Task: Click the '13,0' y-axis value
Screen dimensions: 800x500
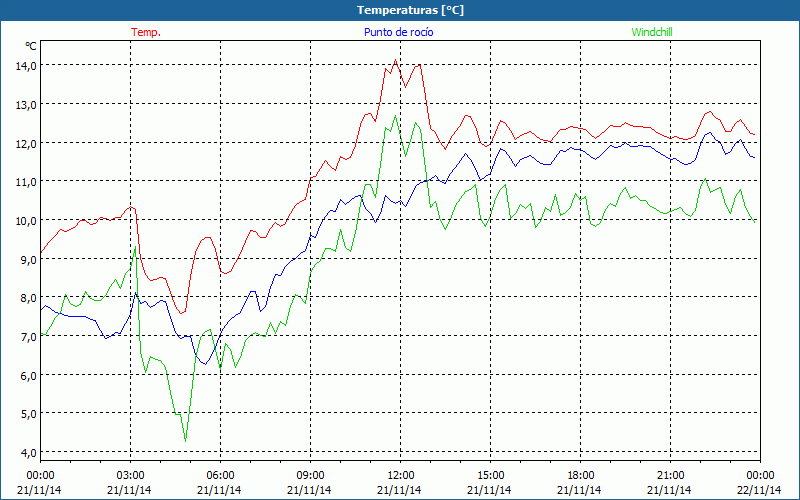Action: pos(26,105)
